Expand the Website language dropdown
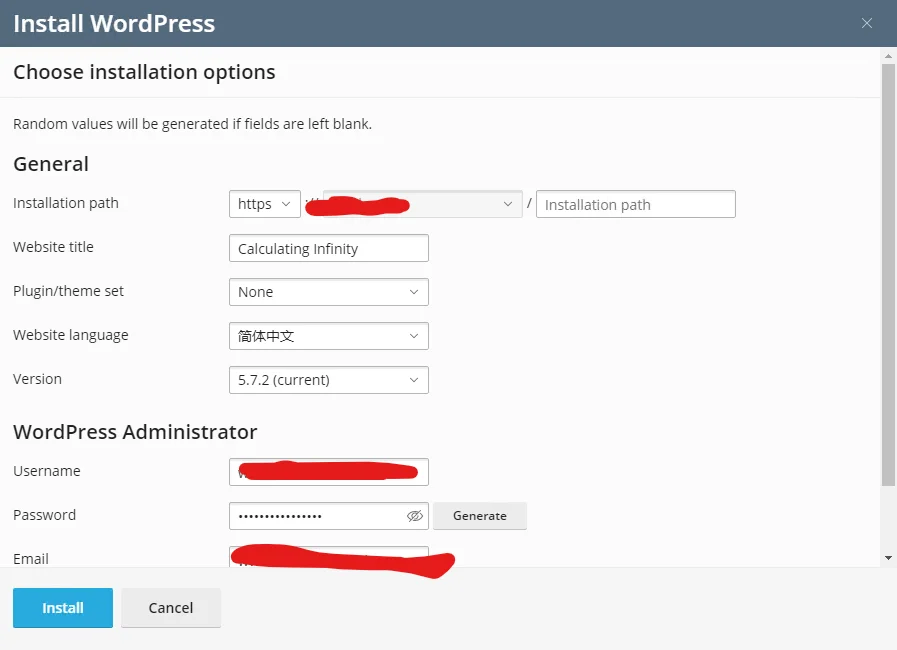897x650 pixels. [x=328, y=336]
